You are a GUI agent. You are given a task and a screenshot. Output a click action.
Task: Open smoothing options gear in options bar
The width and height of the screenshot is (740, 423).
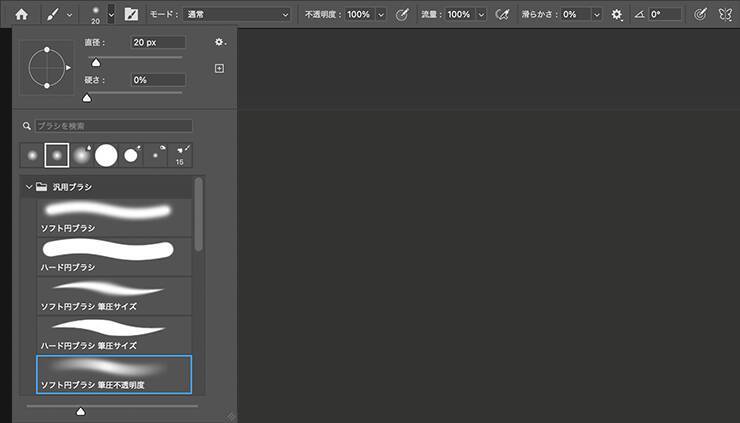617,15
